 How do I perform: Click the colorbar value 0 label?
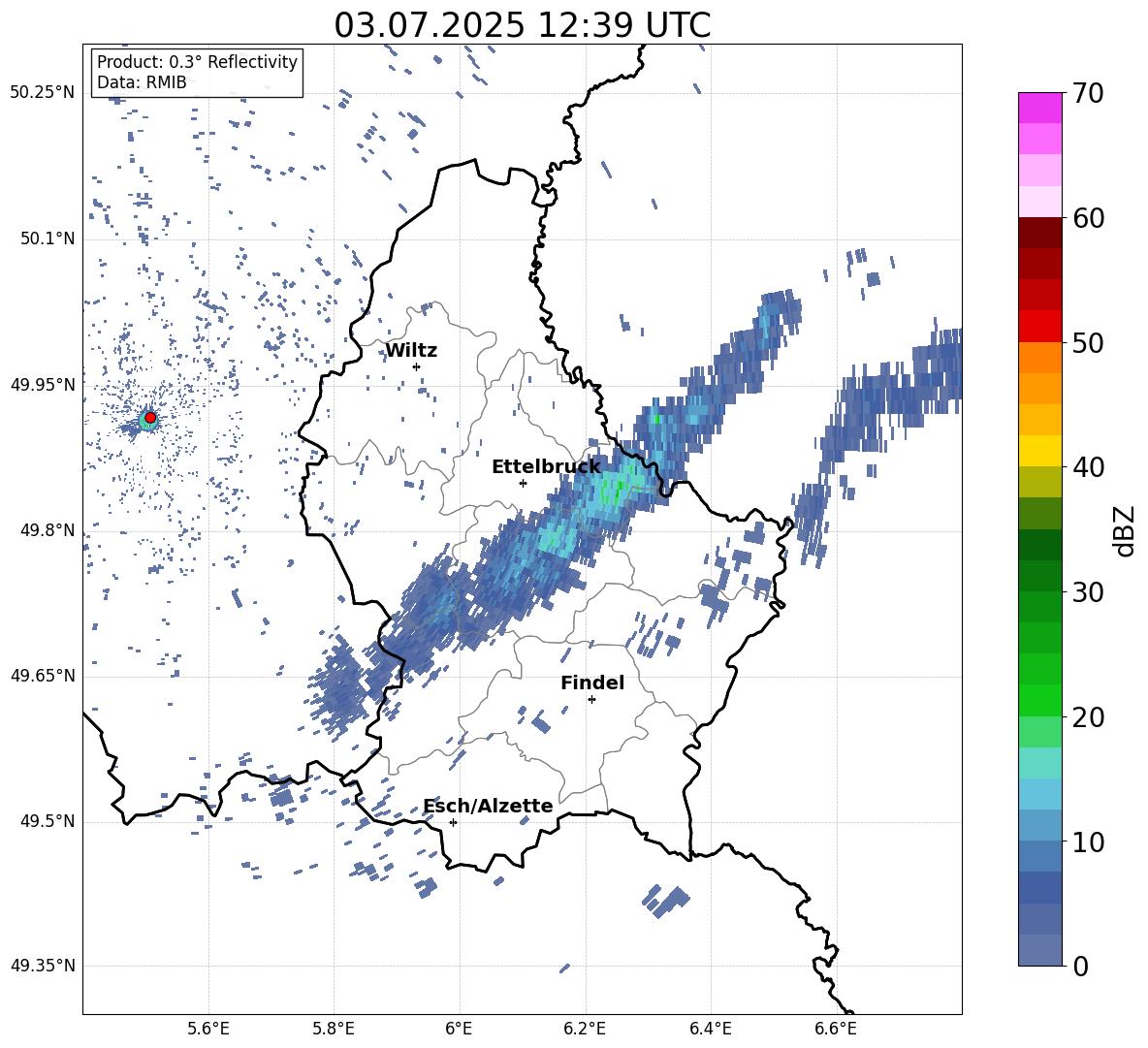click(1080, 966)
